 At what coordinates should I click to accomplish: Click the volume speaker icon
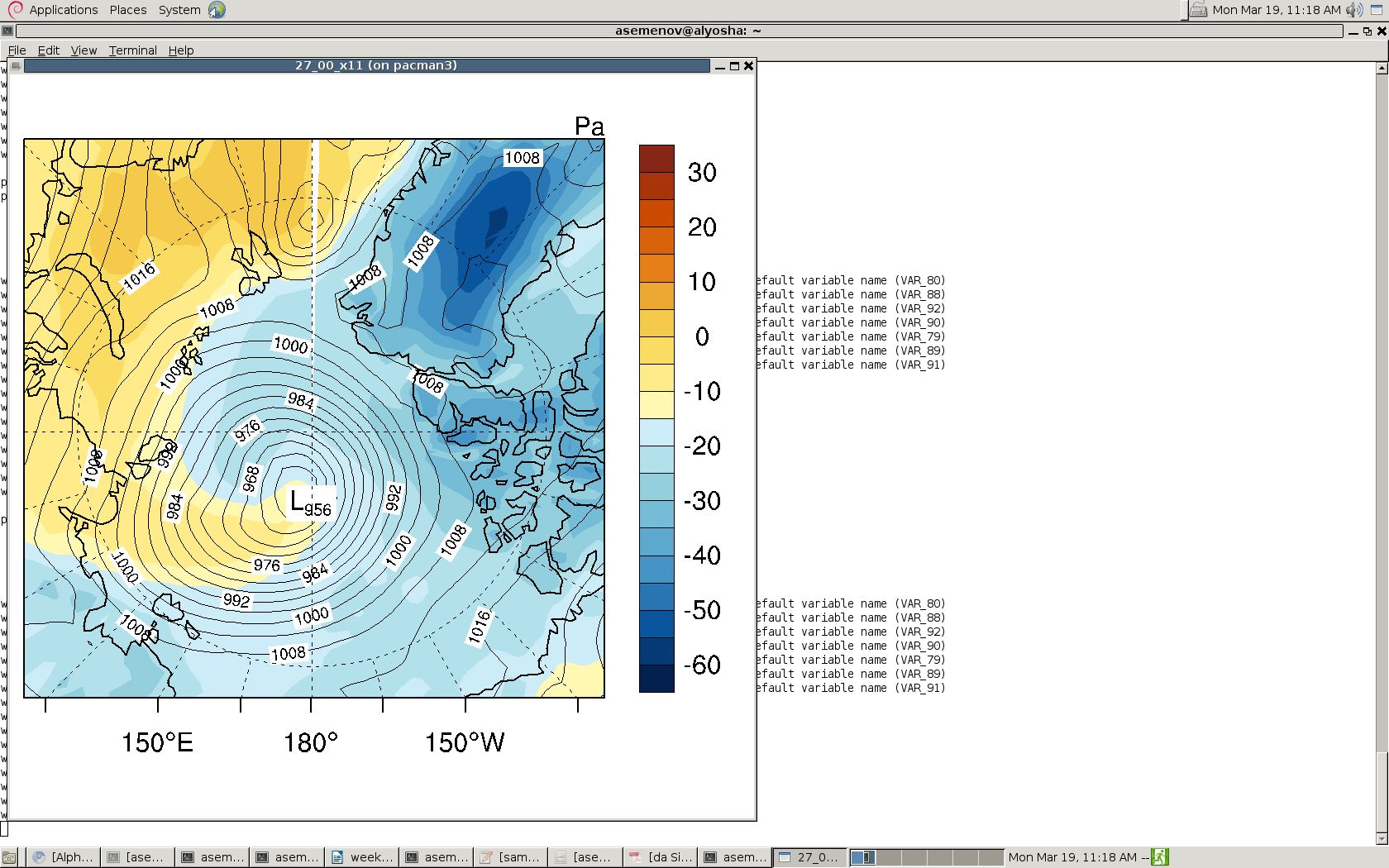click(x=1353, y=10)
